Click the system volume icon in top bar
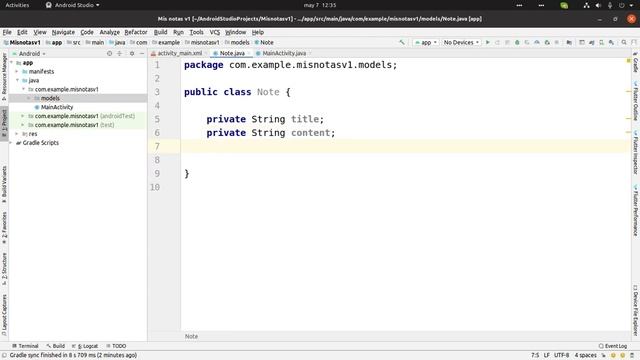Image resolution: width=640 pixels, height=360 pixels. click(x=598, y=5)
